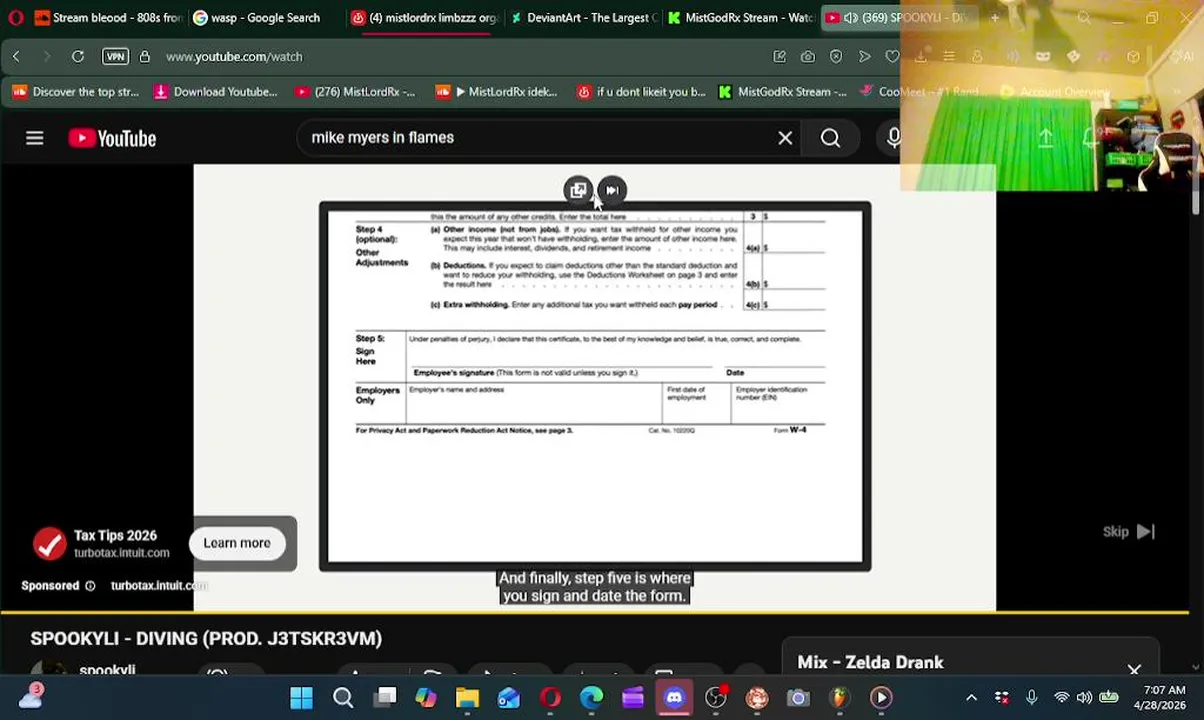Image resolution: width=1204 pixels, height=720 pixels.
Task: Select the '(369) SPOOKYLI' YouTube tab
Action: 898,18
